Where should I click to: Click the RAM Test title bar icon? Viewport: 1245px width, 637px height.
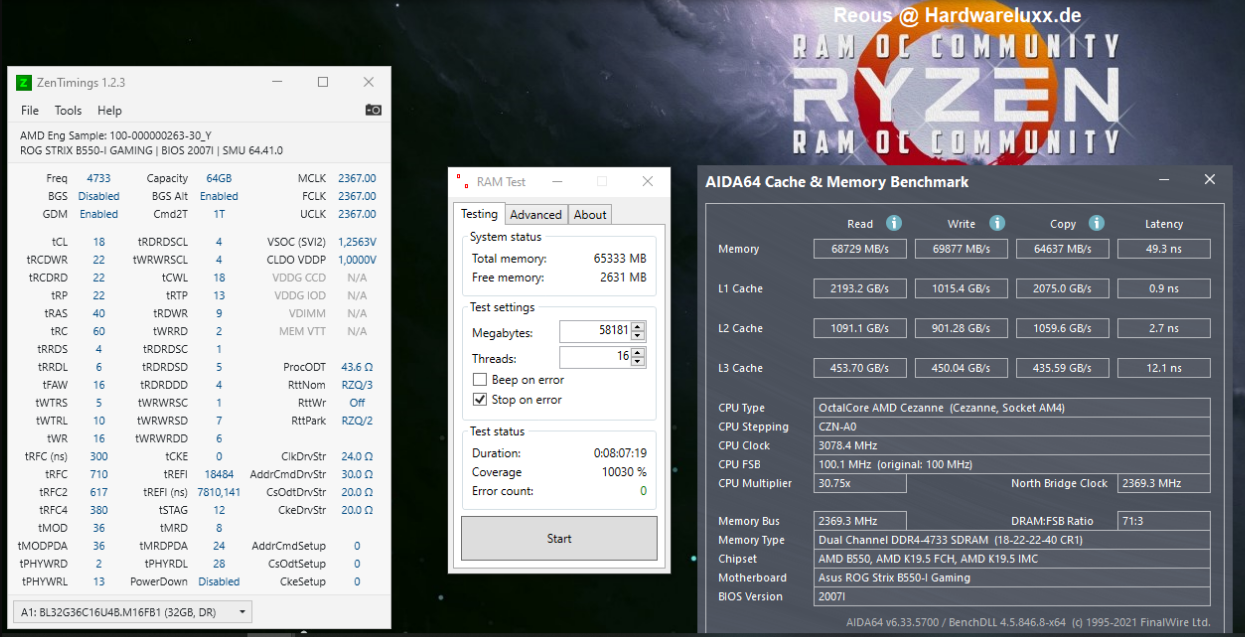point(461,182)
